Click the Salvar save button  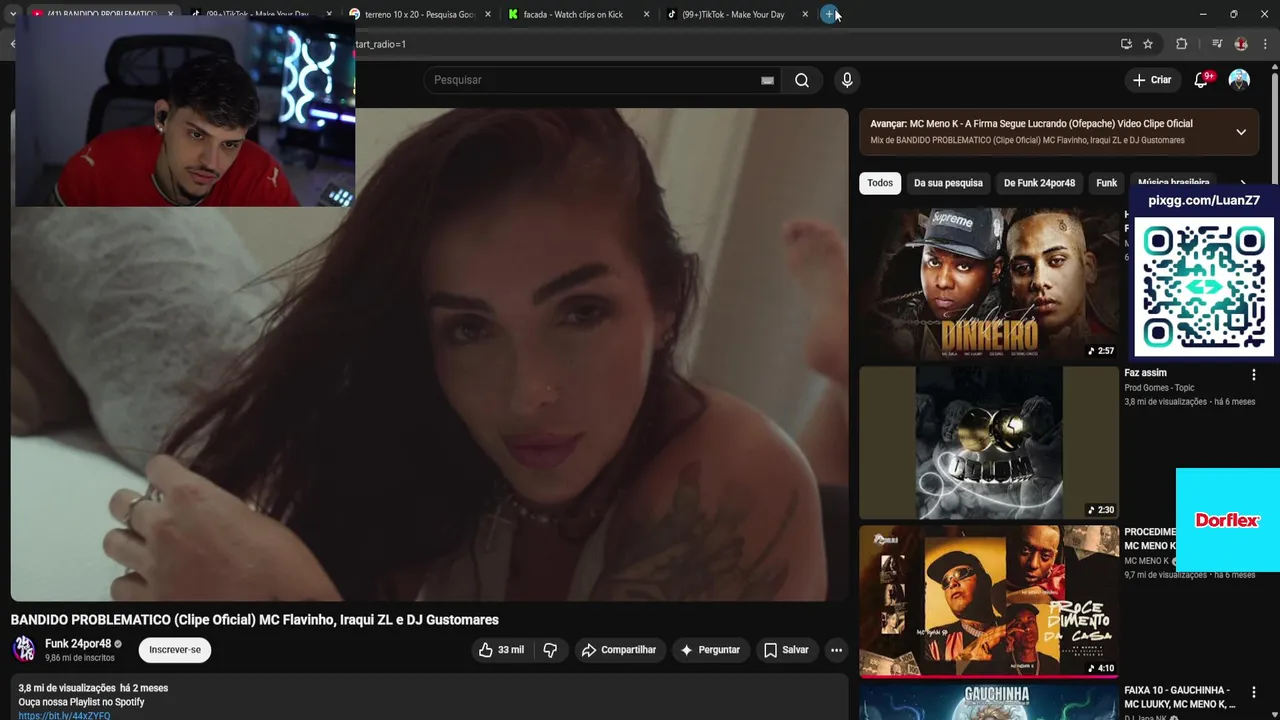[x=786, y=650]
